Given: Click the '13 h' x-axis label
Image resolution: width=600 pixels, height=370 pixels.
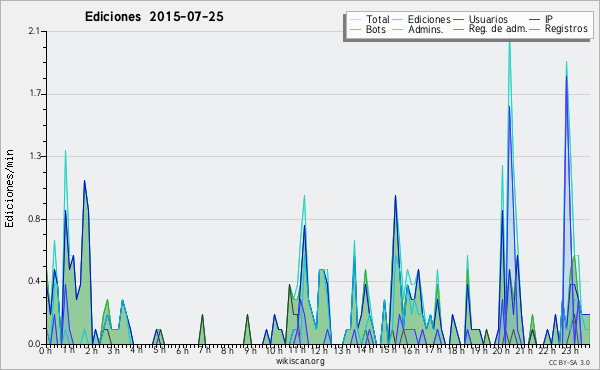Looking at the screenshot, I should (x=342, y=350).
